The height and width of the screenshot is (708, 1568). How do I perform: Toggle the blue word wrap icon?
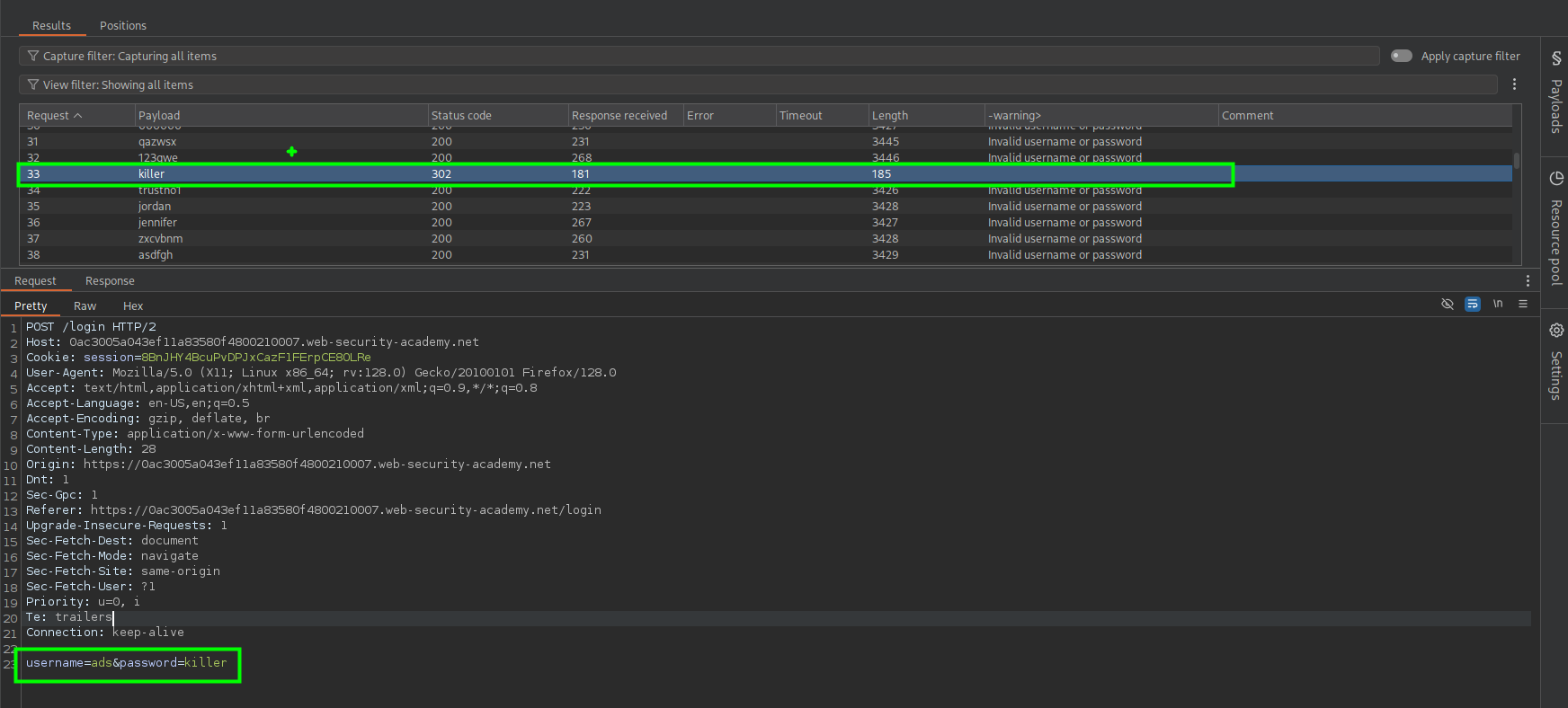click(1472, 305)
